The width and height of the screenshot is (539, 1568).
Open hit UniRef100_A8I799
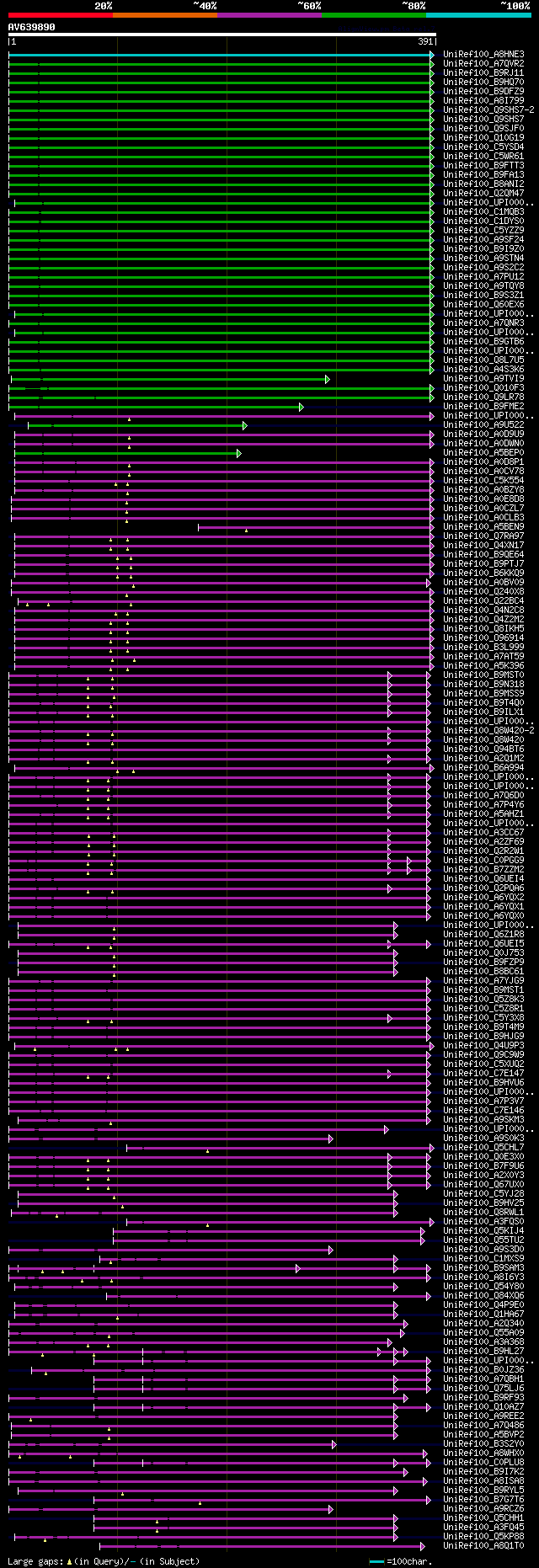[x=483, y=101]
